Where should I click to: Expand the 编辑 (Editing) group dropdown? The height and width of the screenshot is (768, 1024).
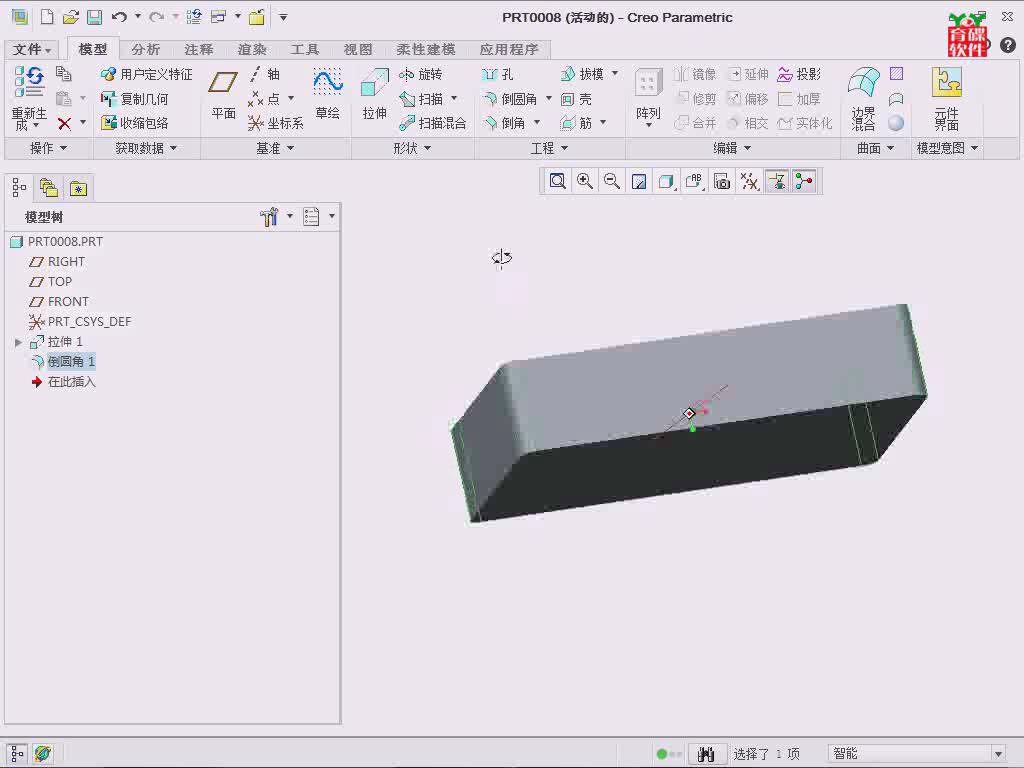click(731, 148)
